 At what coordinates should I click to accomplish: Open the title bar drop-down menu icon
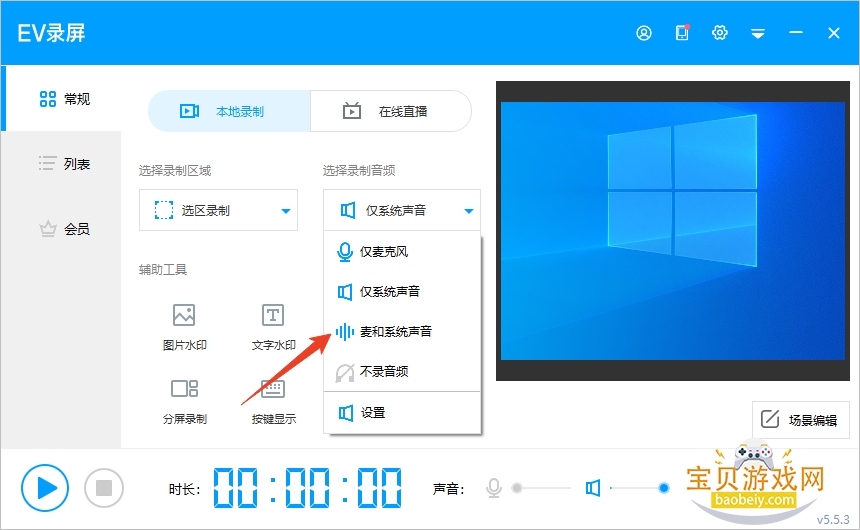click(758, 34)
